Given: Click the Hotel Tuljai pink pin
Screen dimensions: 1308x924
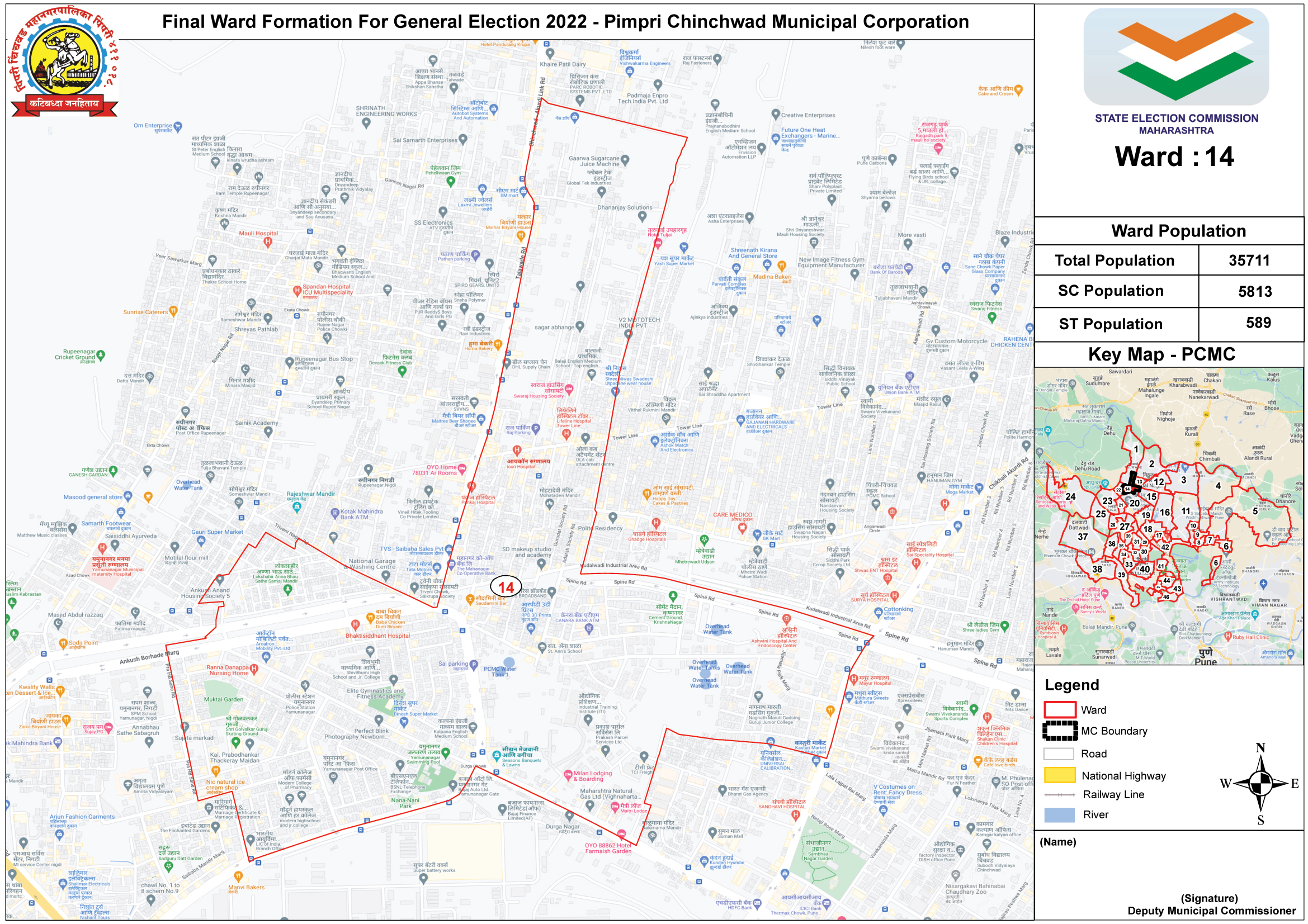Looking at the screenshot, I should pos(658,244).
